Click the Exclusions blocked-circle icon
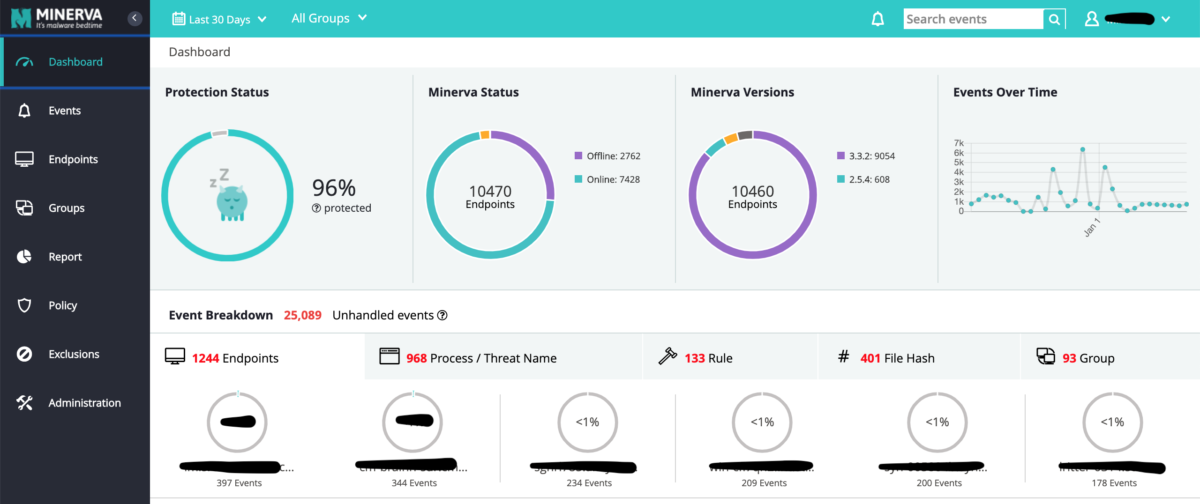Image resolution: width=1200 pixels, height=504 pixels. pos(26,354)
